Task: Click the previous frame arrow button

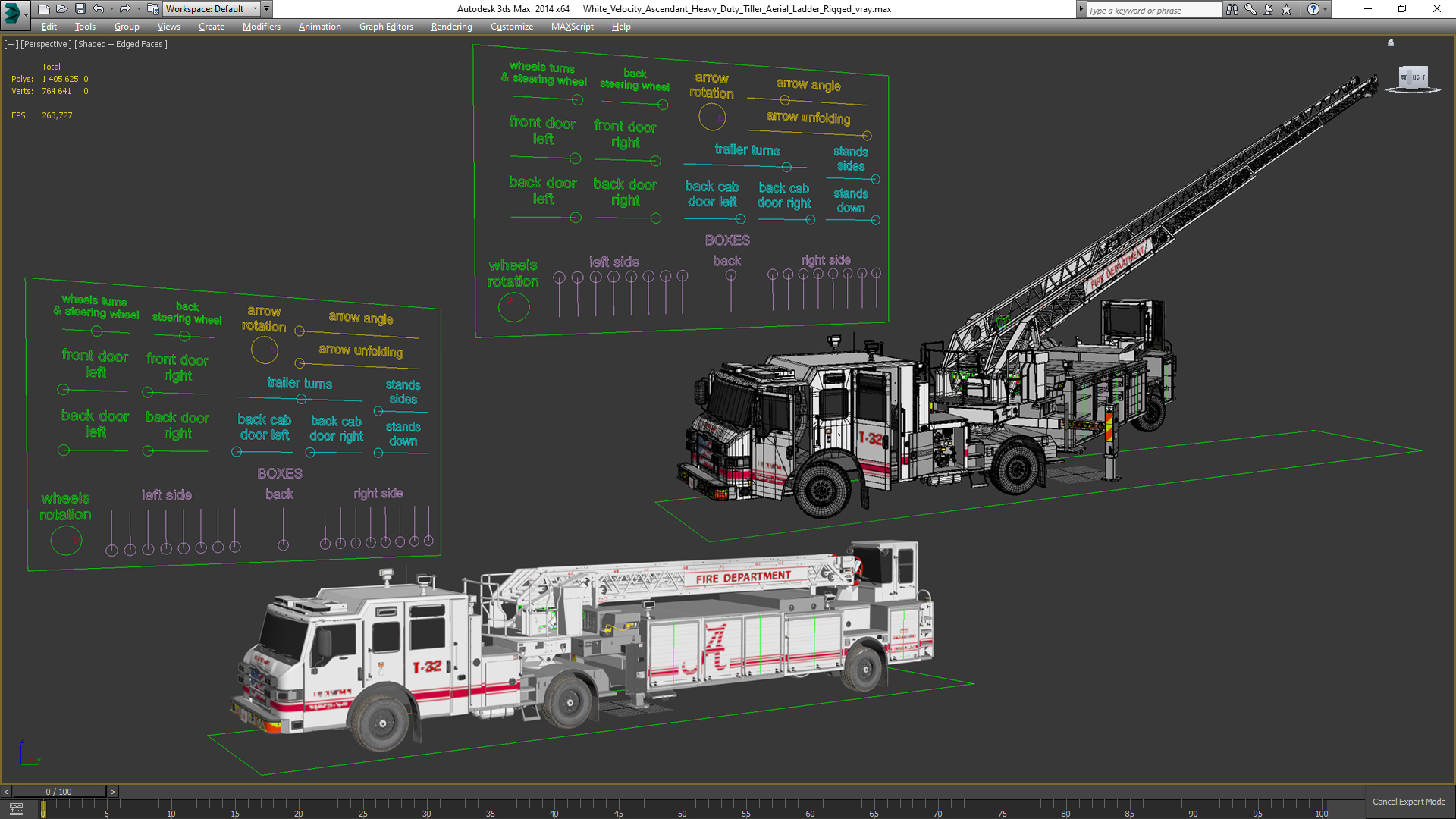Action: pyautogui.click(x=6, y=792)
